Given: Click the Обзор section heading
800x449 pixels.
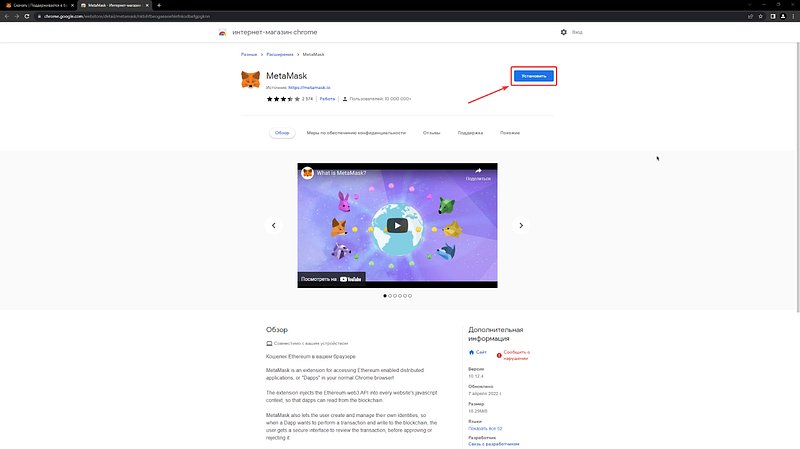Looking at the screenshot, I should pyautogui.click(x=277, y=330).
